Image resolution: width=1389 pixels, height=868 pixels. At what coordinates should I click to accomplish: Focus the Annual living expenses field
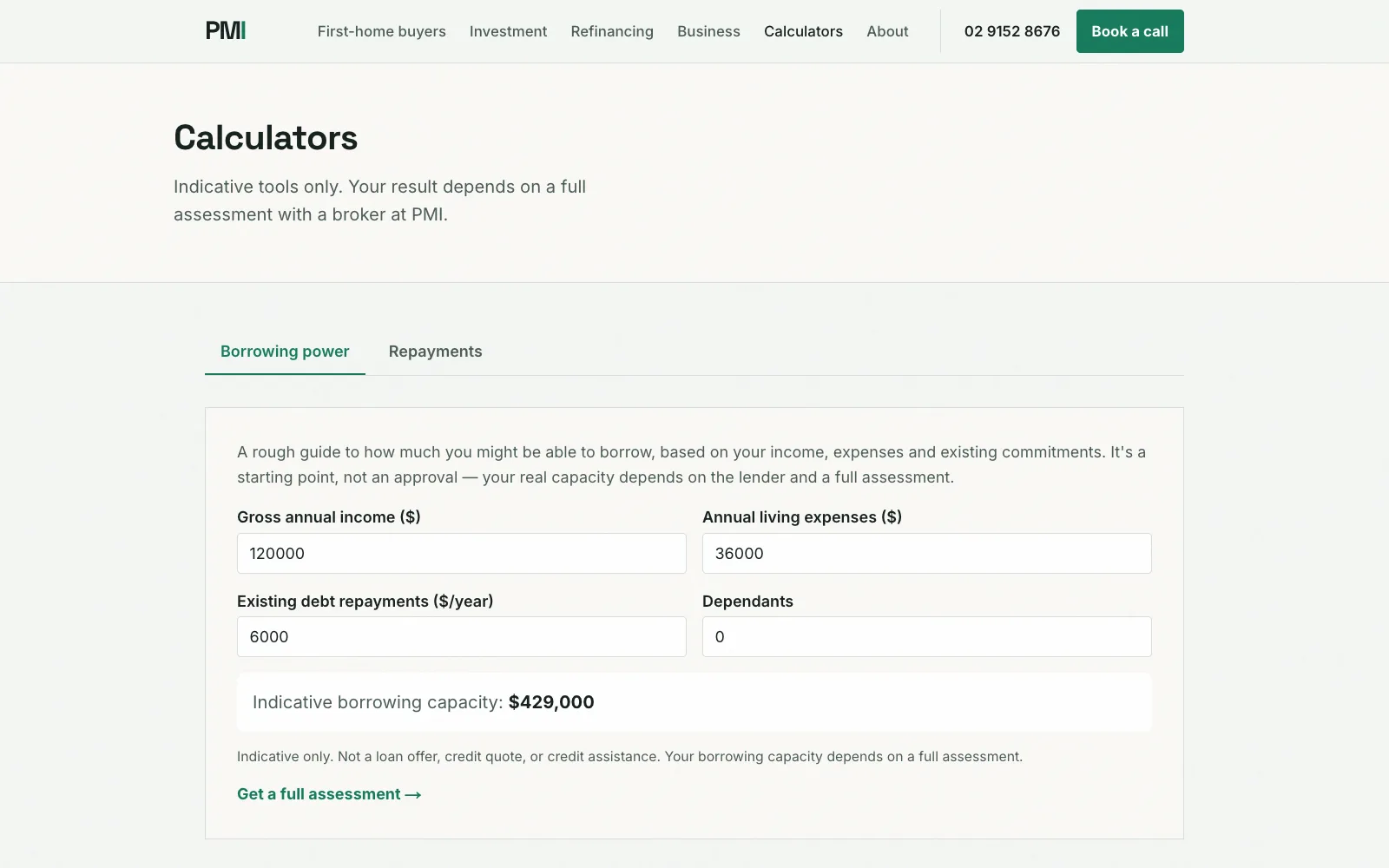click(927, 553)
